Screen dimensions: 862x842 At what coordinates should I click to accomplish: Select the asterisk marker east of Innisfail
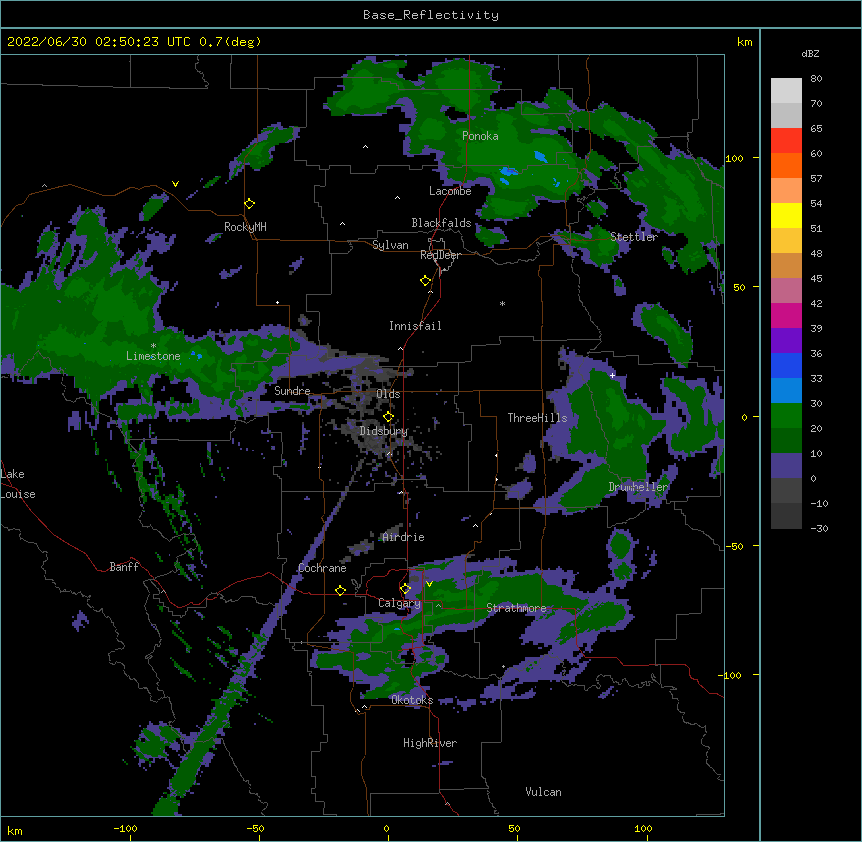[x=502, y=303]
